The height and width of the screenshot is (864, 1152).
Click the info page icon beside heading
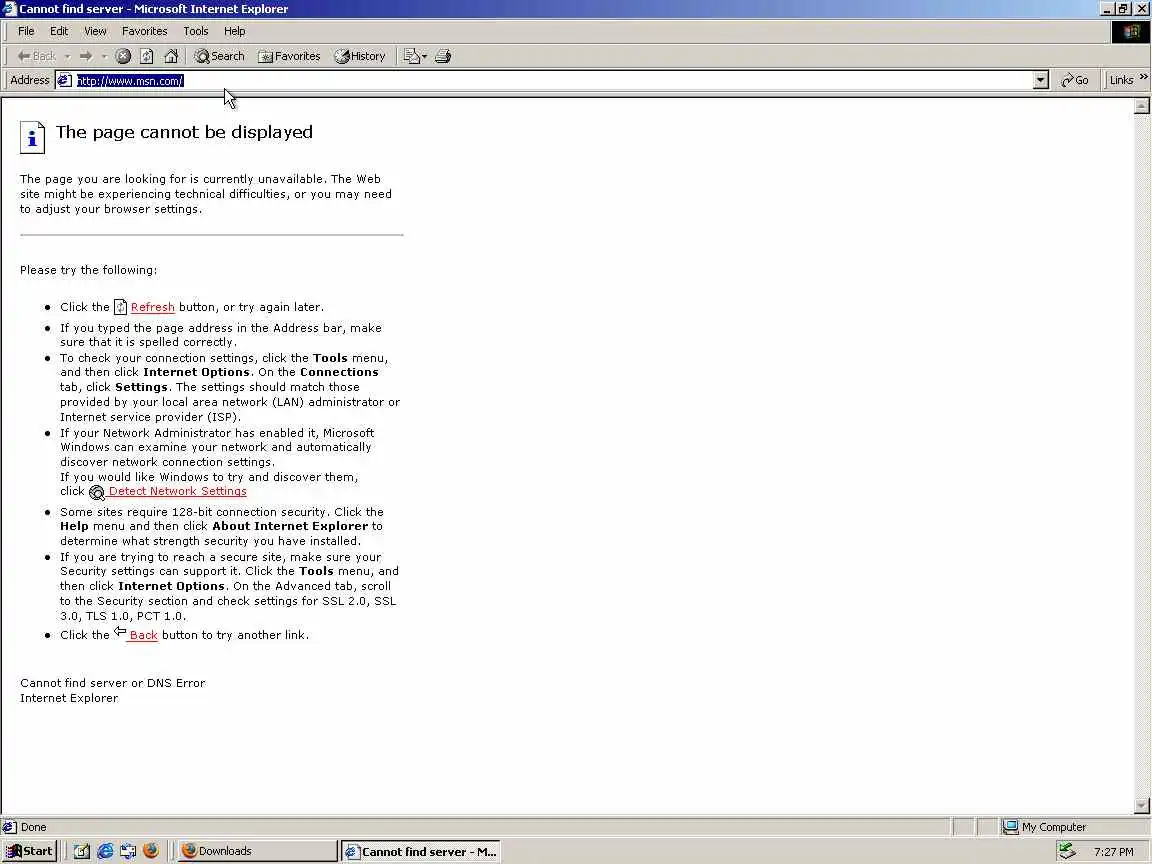click(32, 137)
